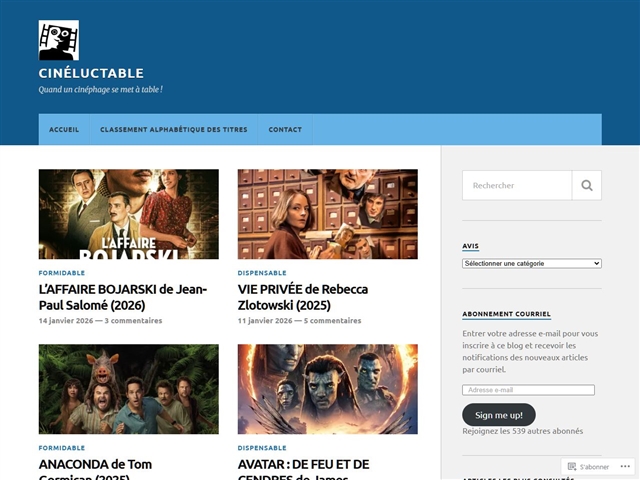The width and height of the screenshot is (640, 480).
Task: Click Rejoignez les 539 autres abonnés text
Action: [522, 431]
